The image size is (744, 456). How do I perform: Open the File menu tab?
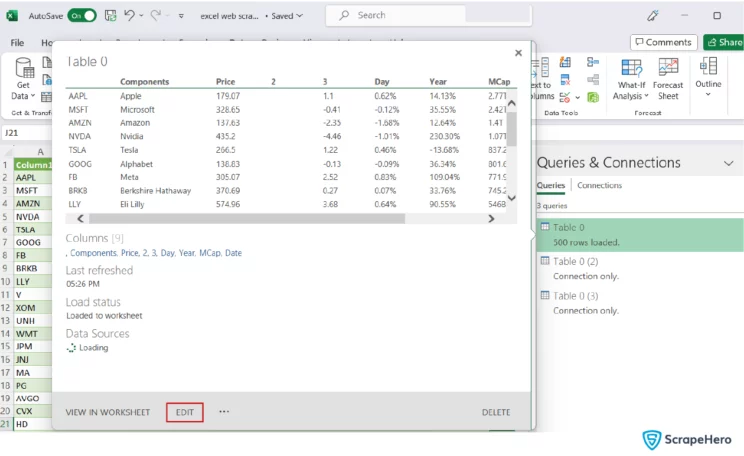(x=17, y=43)
